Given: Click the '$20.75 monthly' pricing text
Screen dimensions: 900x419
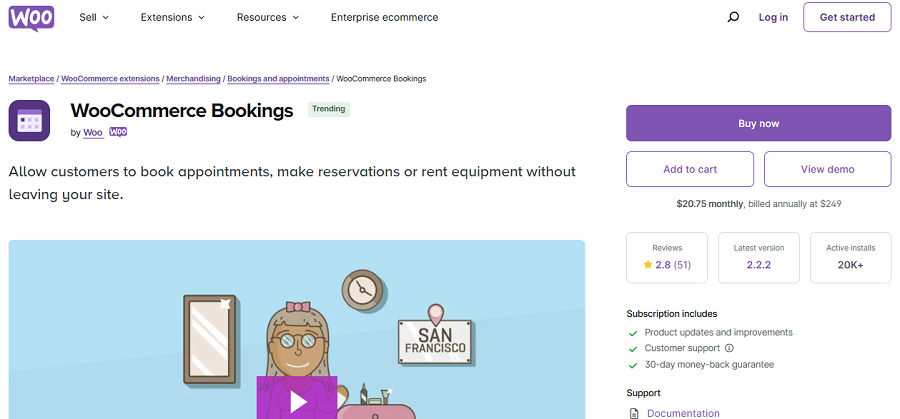Looking at the screenshot, I should pyautogui.click(x=710, y=204).
